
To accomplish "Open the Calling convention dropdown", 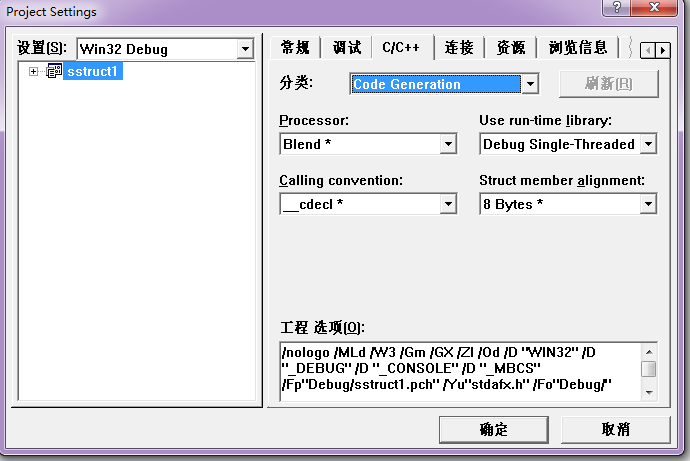I will (x=448, y=204).
